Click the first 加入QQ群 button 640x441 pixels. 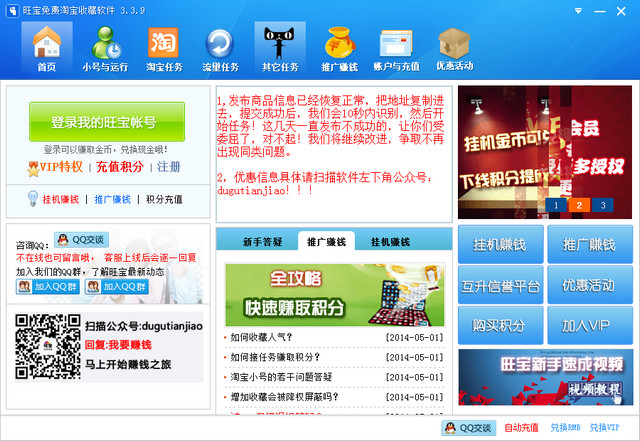coord(48,287)
